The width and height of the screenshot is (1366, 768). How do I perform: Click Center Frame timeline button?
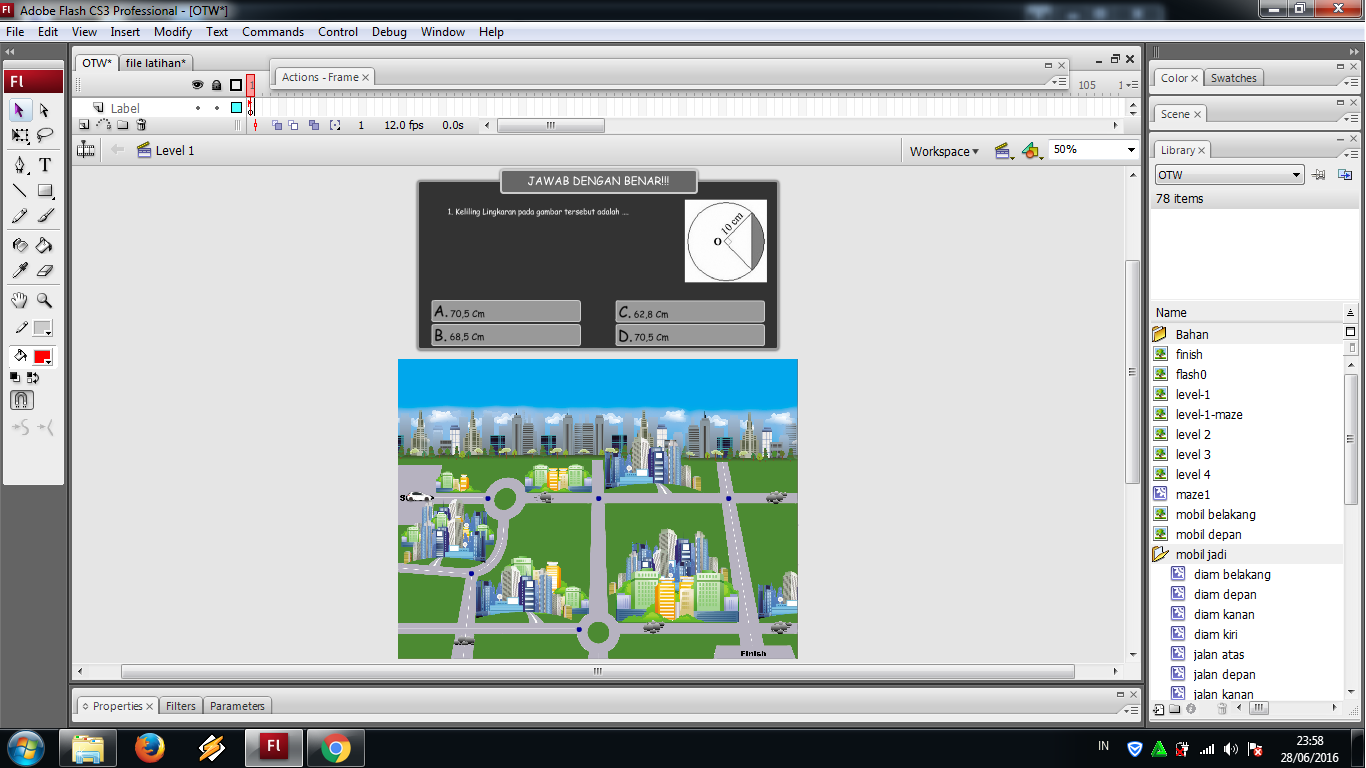click(x=255, y=125)
